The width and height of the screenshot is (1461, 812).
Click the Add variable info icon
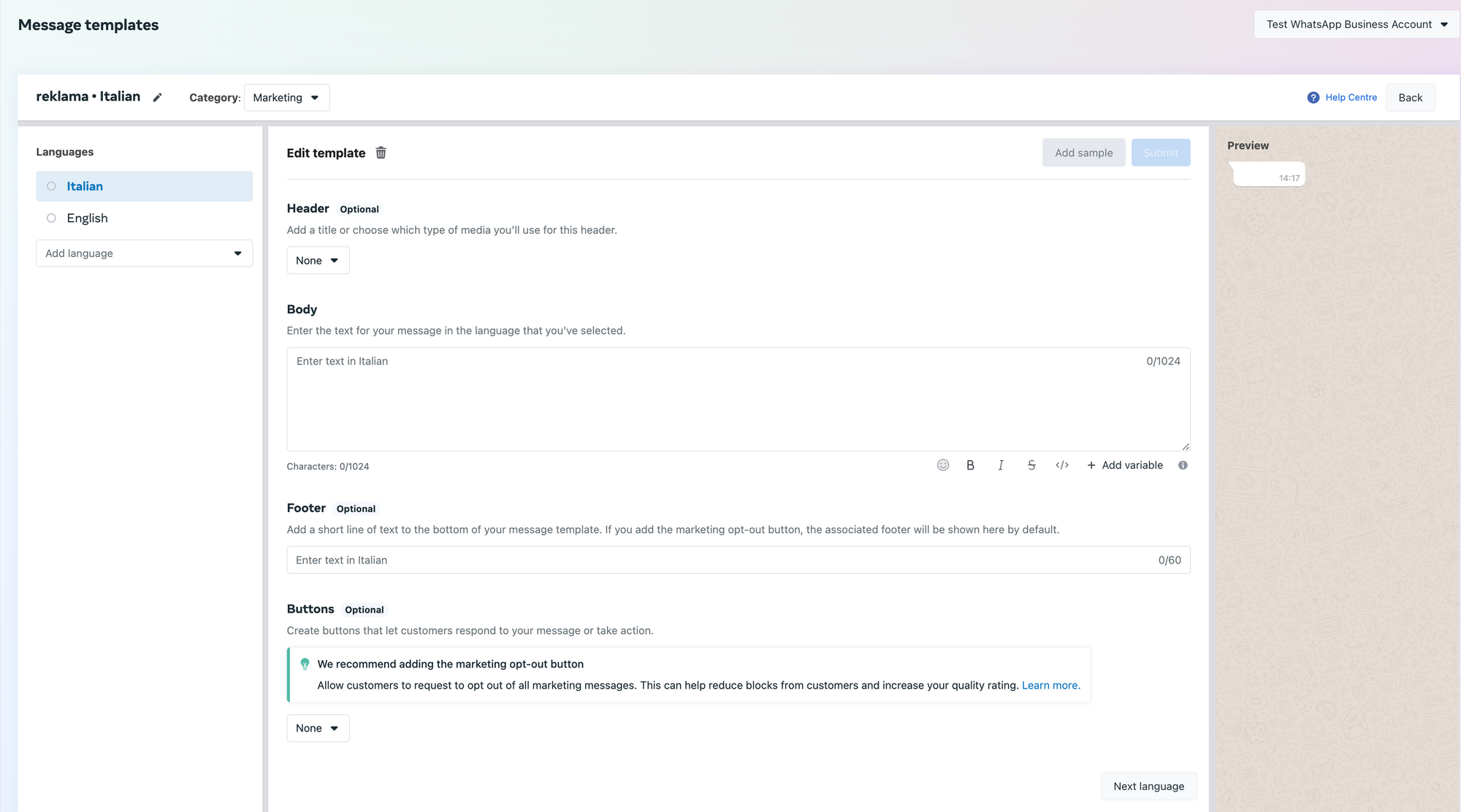[1183, 465]
